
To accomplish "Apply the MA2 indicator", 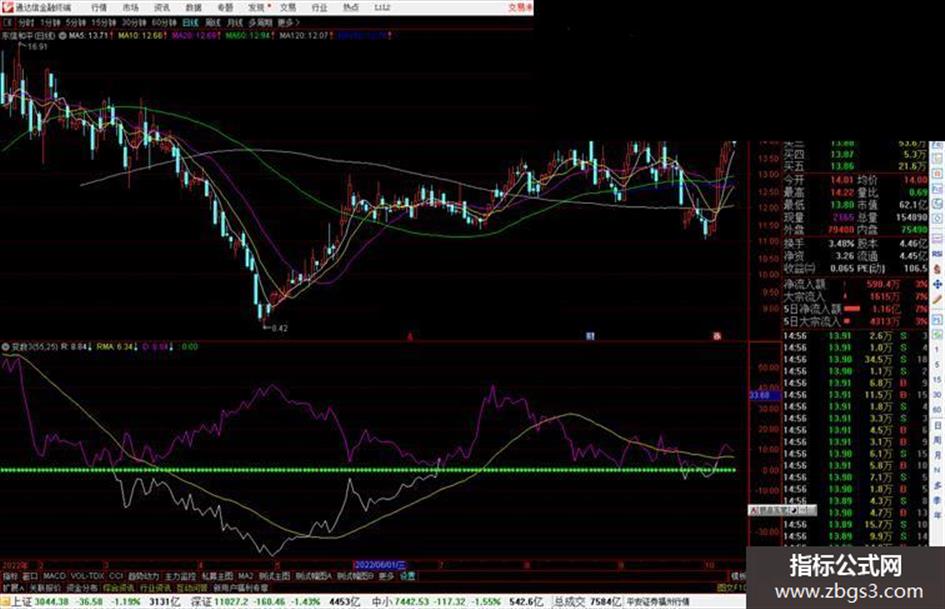I will pyautogui.click(x=246, y=576).
